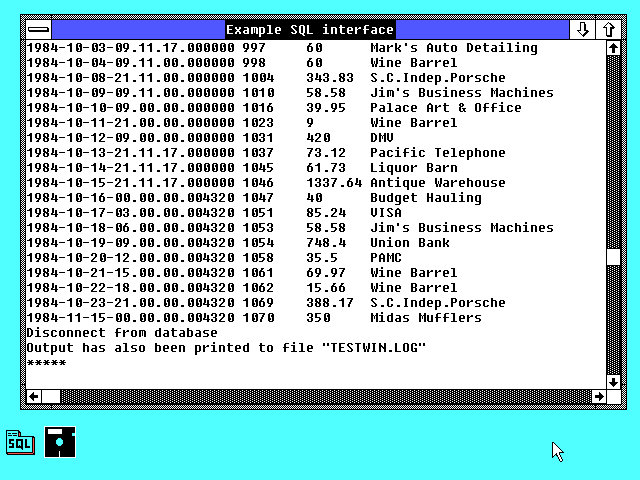Open the SQL minimized icon on desktop
Image resolution: width=640 pixels, height=480 pixels.
(x=20, y=442)
